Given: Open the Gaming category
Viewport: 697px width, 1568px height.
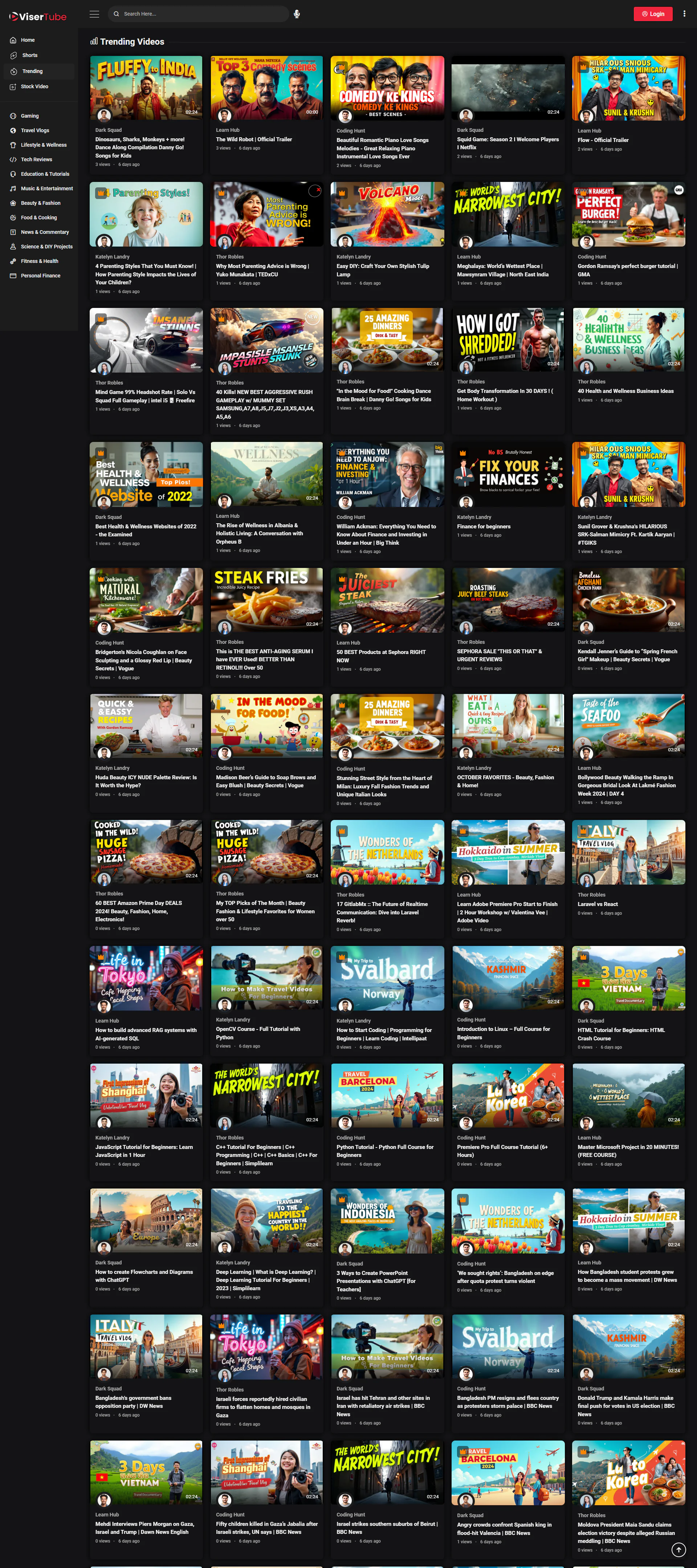Looking at the screenshot, I should (29, 115).
